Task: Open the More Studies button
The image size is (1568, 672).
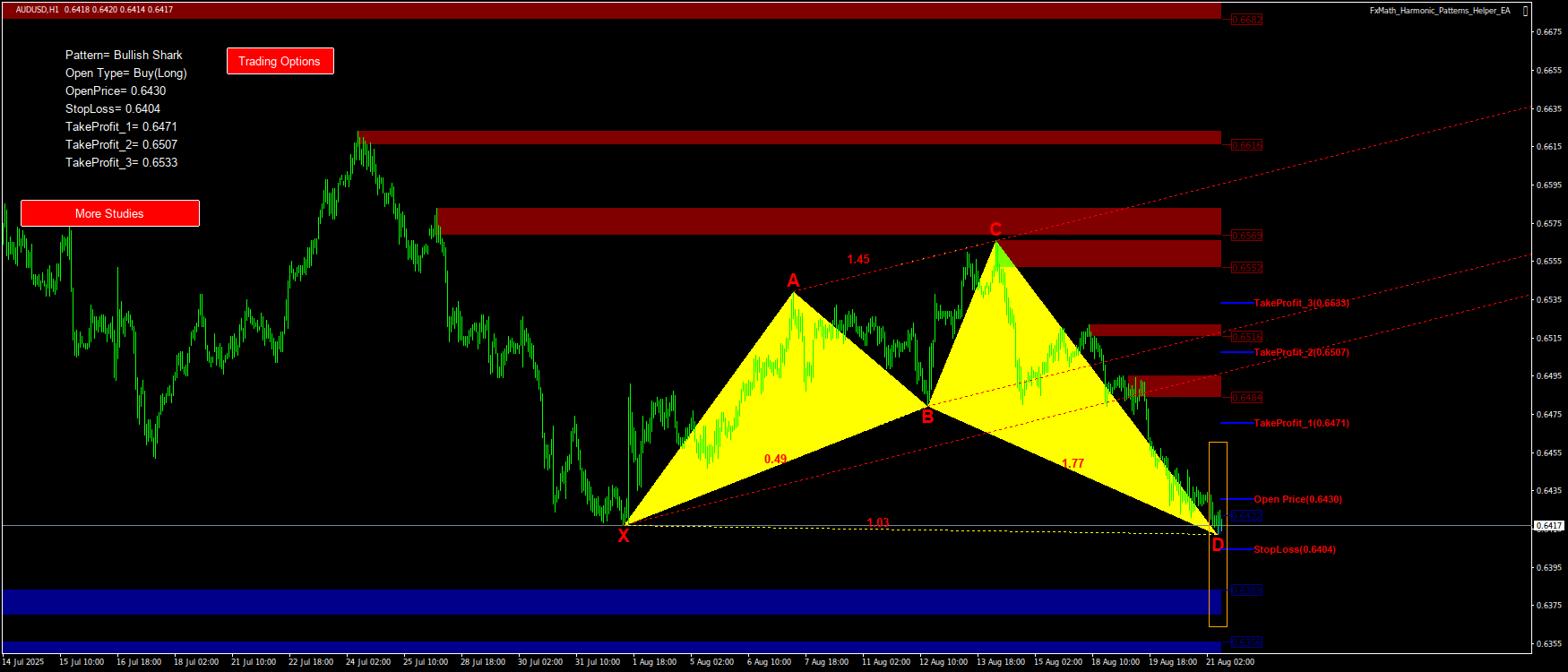Action: [109, 213]
